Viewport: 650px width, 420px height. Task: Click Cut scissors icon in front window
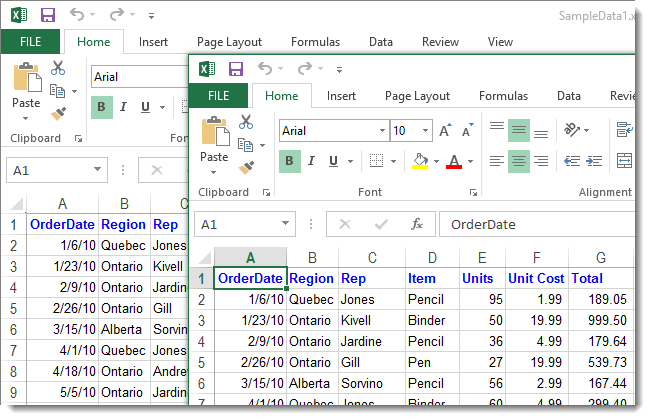click(246, 122)
